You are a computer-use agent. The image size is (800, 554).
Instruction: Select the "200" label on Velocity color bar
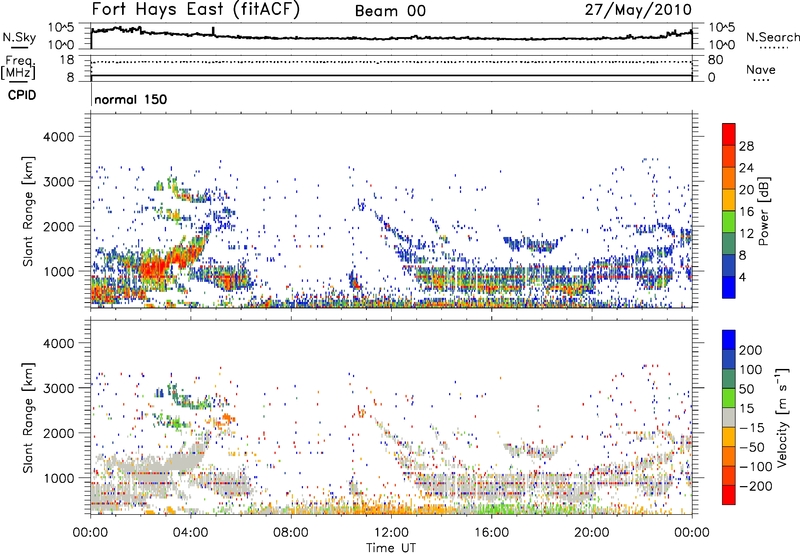coord(750,350)
